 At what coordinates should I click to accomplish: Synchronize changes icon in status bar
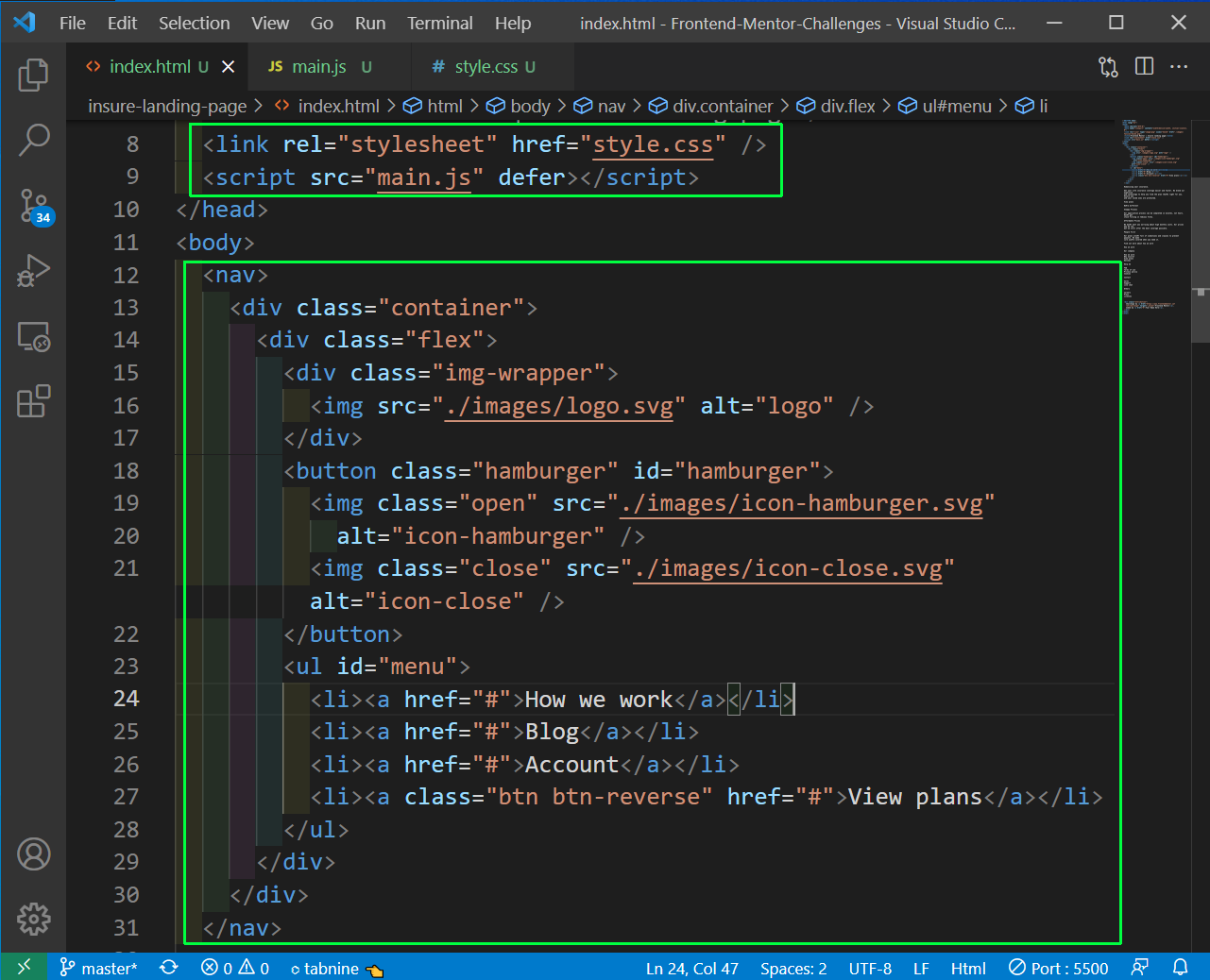[x=169, y=968]
